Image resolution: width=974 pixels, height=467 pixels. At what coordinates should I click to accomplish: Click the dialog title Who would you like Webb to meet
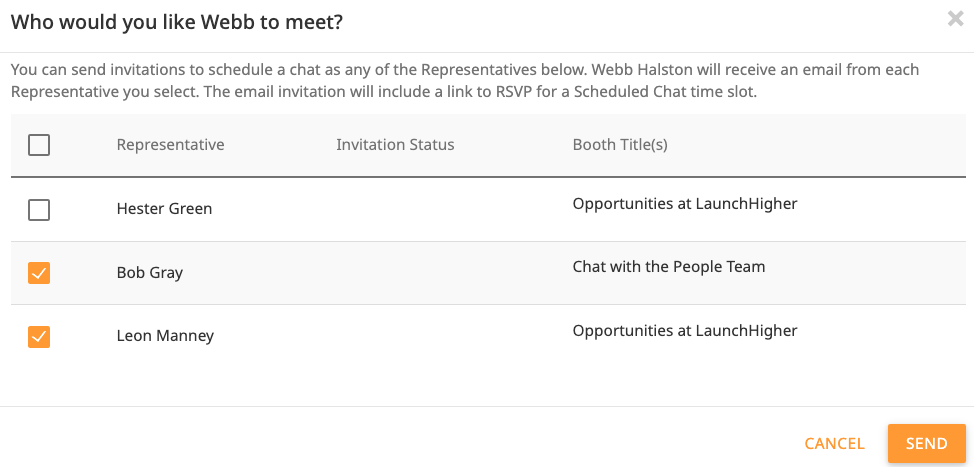point(178,23)
